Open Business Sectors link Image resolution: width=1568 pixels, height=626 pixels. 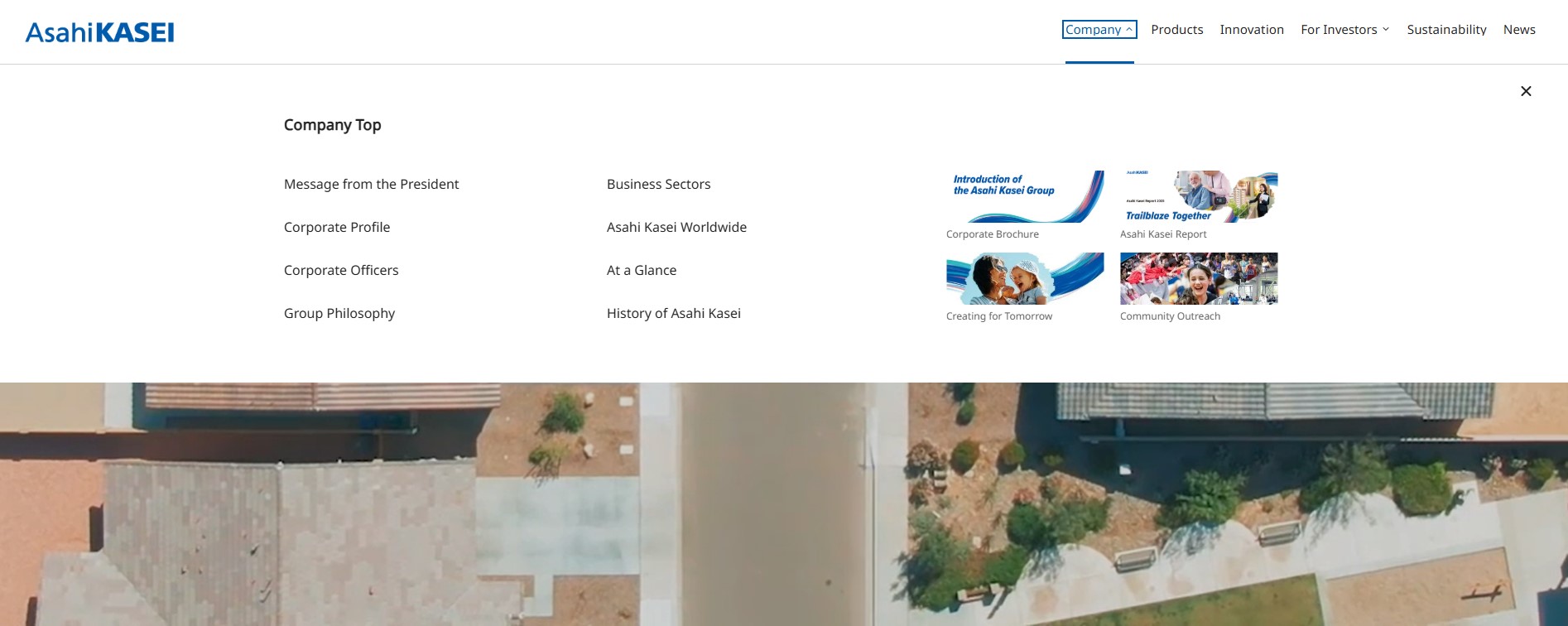658,184
